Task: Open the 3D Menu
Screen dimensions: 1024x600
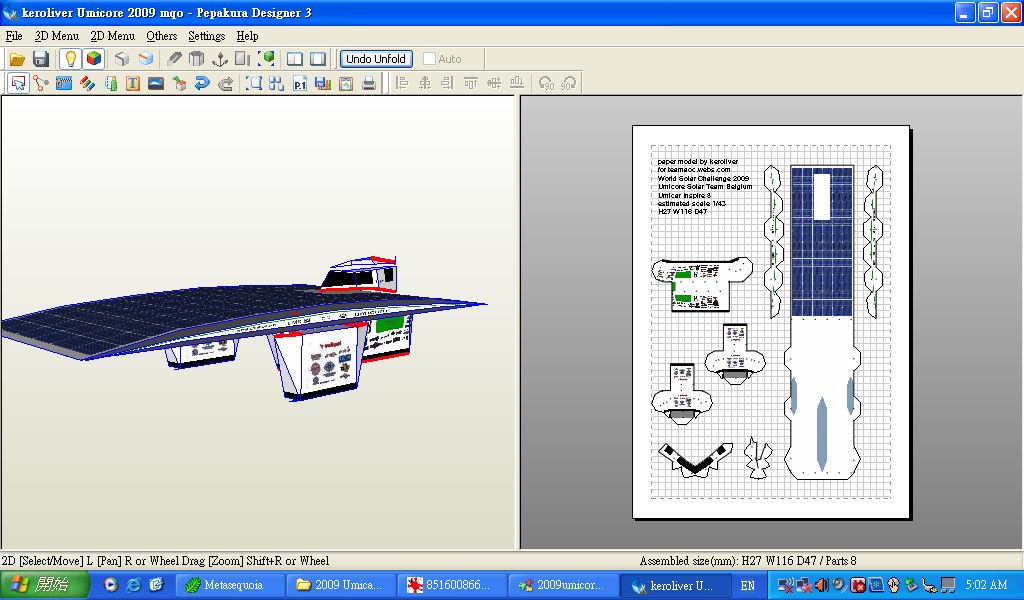Action: tap(56, 36)
